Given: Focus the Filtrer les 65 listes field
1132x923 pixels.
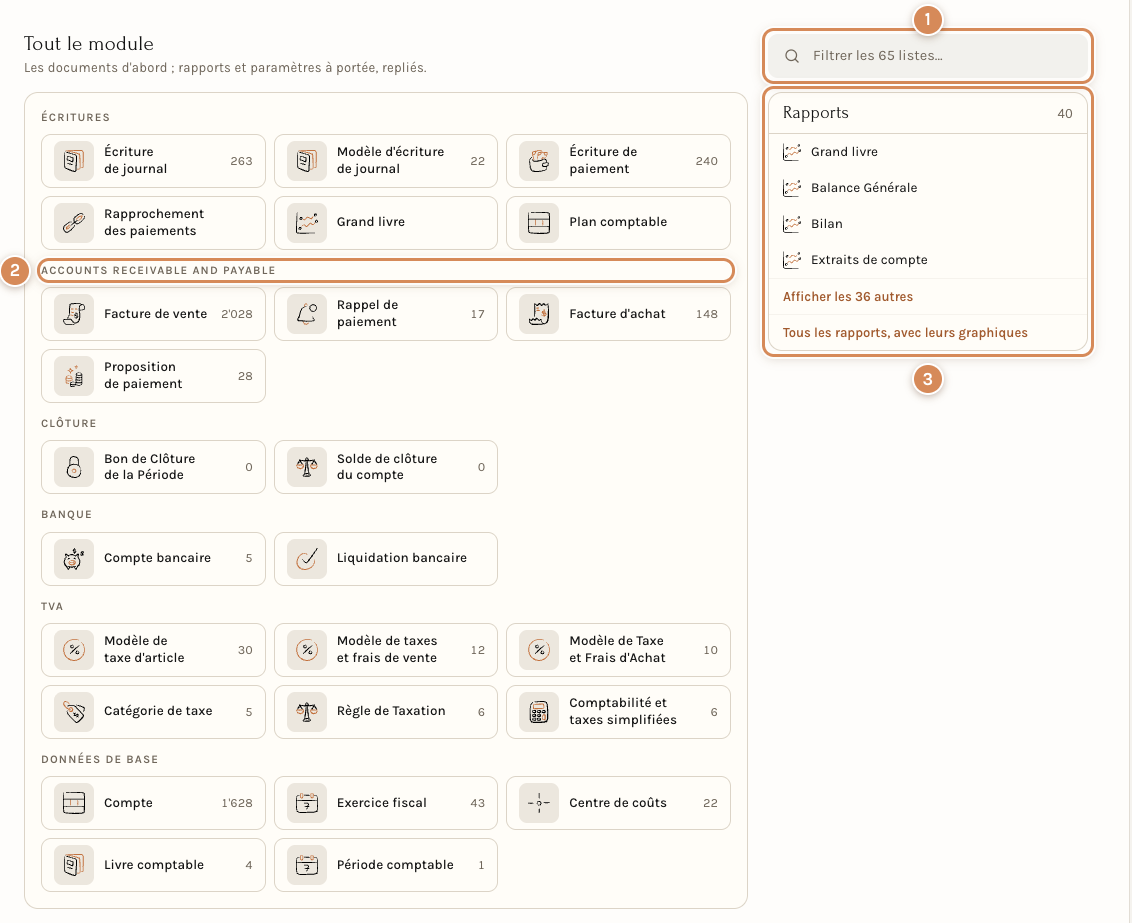Looking at the screenshot, I should [928, 56].
